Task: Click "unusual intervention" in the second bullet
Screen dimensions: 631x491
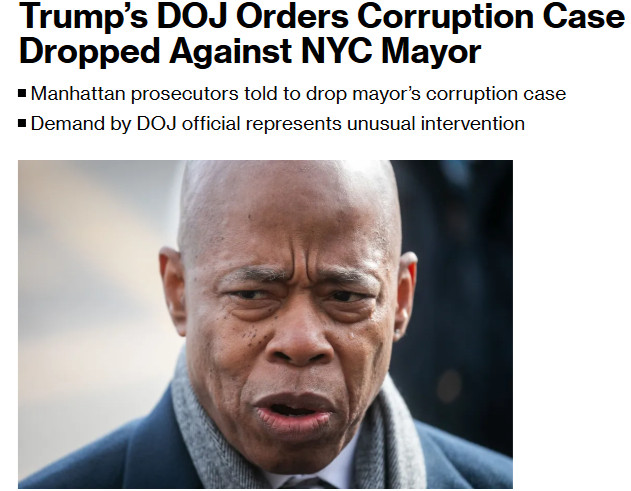Action: click(436, 123)
